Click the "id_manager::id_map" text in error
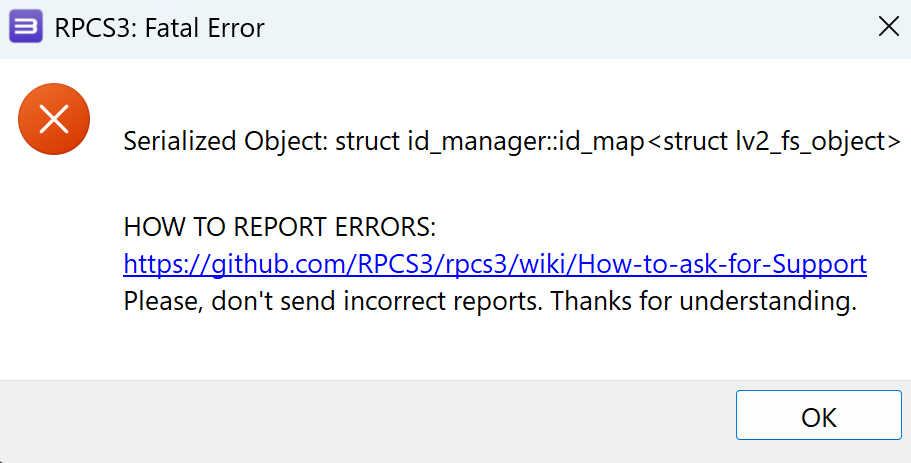 525,141
